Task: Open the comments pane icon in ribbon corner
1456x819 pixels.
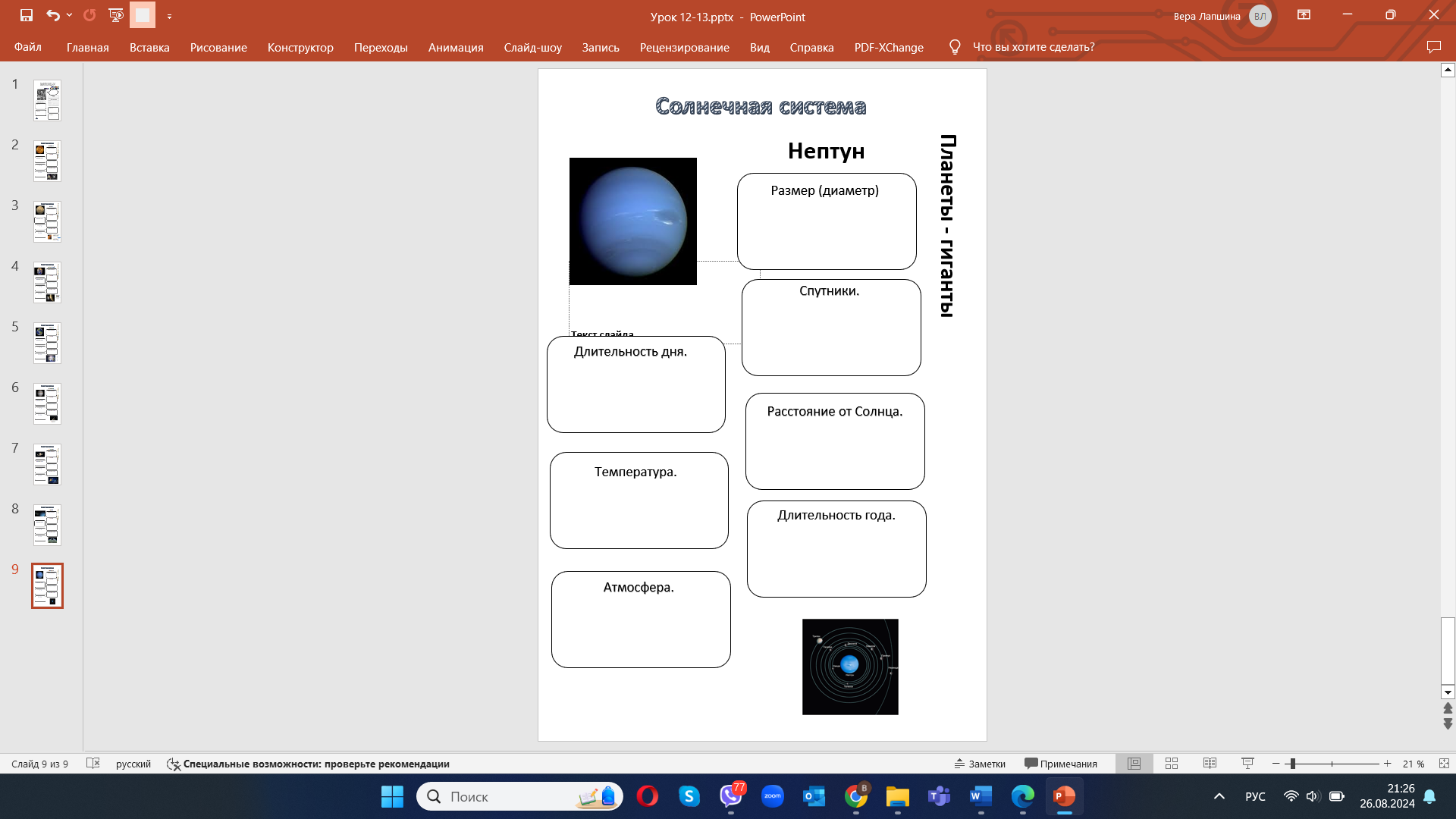Action: point(1433,47)
